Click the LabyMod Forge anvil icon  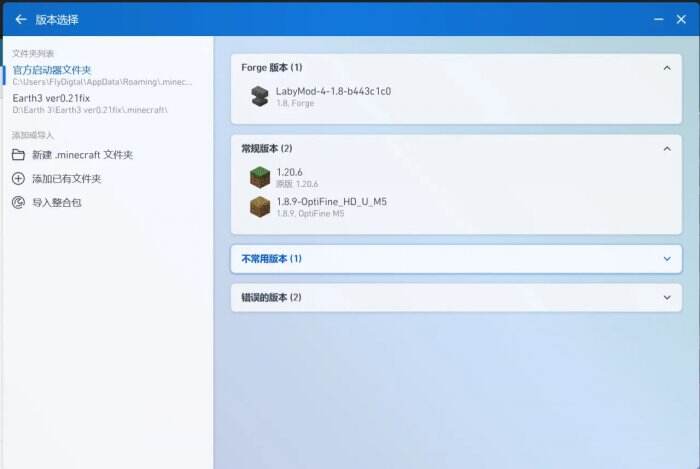tap(259, 96)
